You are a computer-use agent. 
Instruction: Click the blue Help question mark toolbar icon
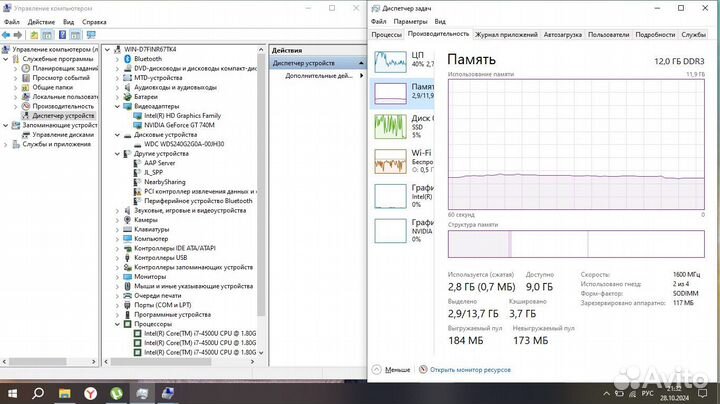click(x=62, y=35)
